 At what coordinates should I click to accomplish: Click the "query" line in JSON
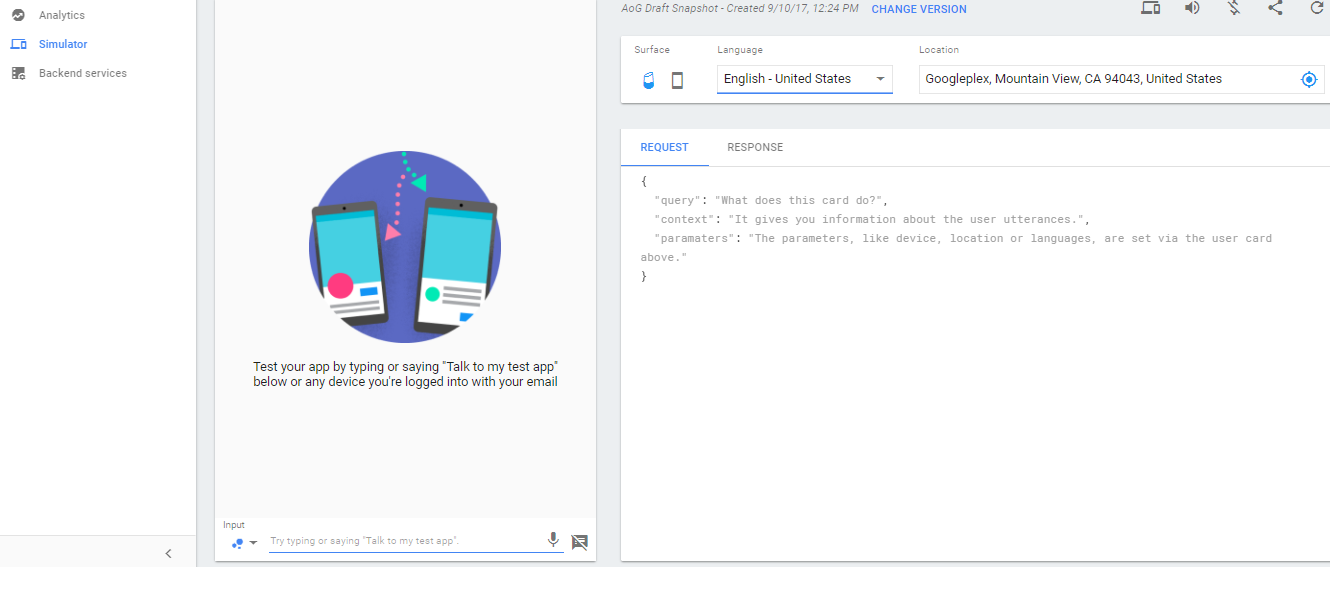coord(770,200)
